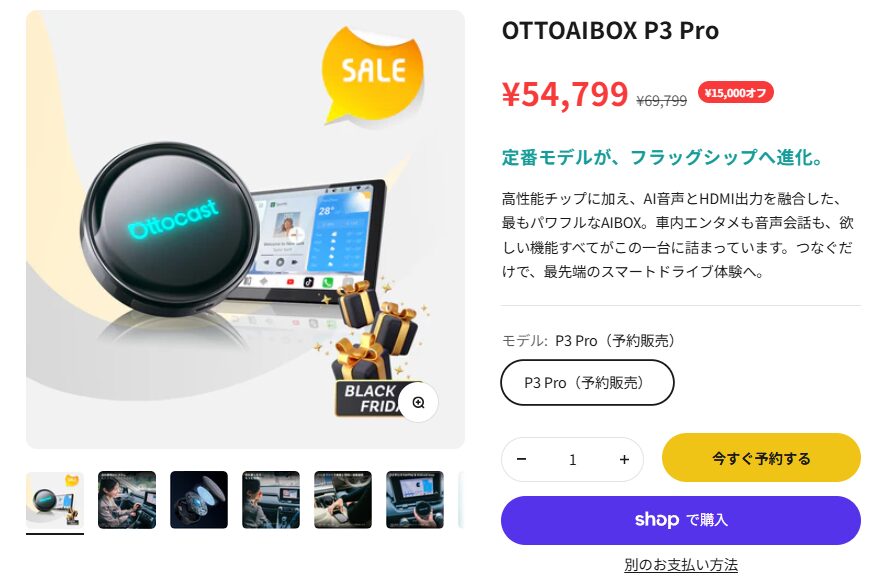
Task: Click the OTTOAIBOX P3 Pro product title
Action: [x=610, y=31]
